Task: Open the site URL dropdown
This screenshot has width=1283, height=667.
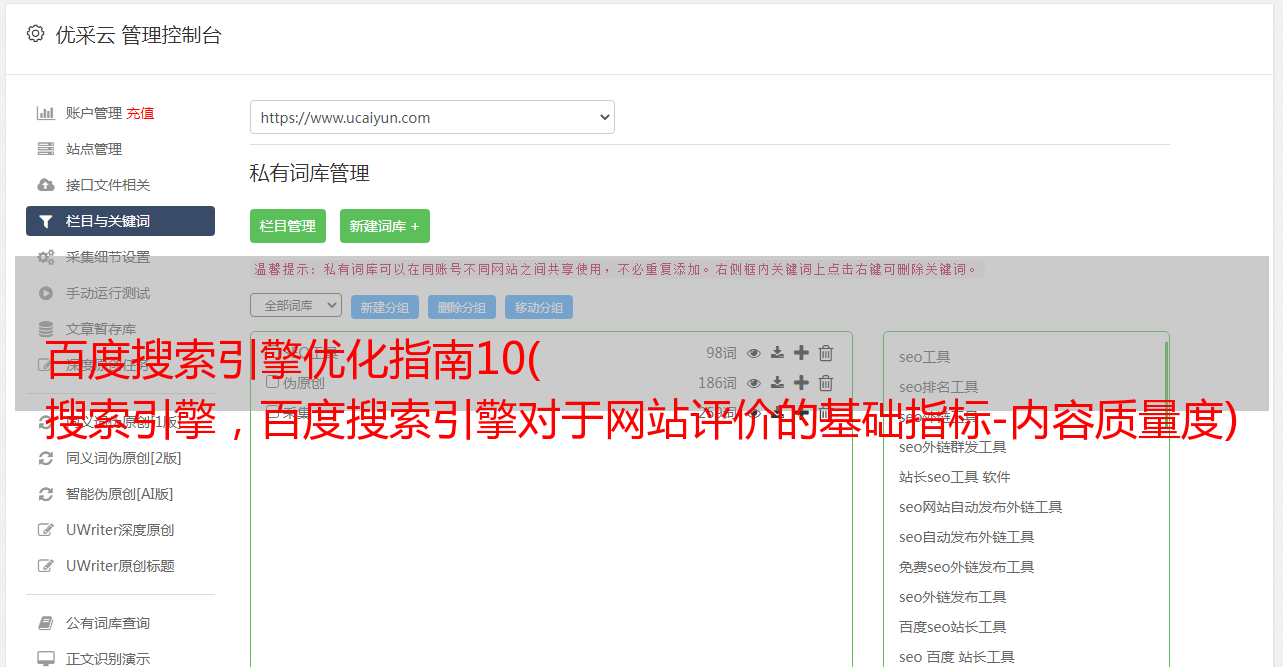Action: (432, 117)
